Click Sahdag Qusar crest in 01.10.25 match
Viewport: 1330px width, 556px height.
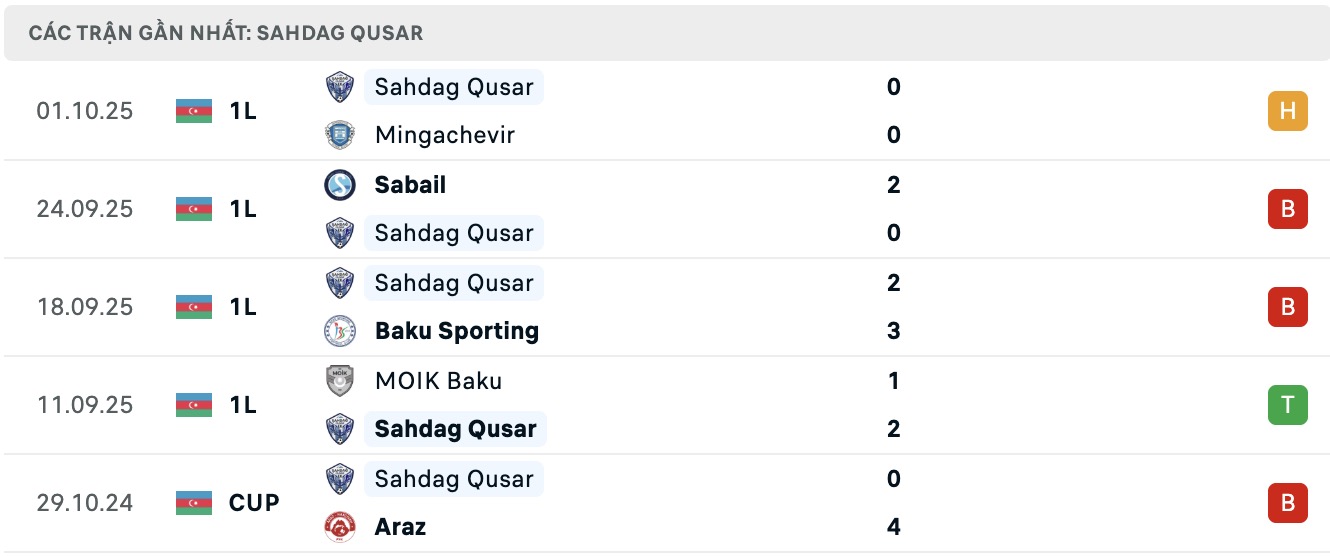pos(340,87)
